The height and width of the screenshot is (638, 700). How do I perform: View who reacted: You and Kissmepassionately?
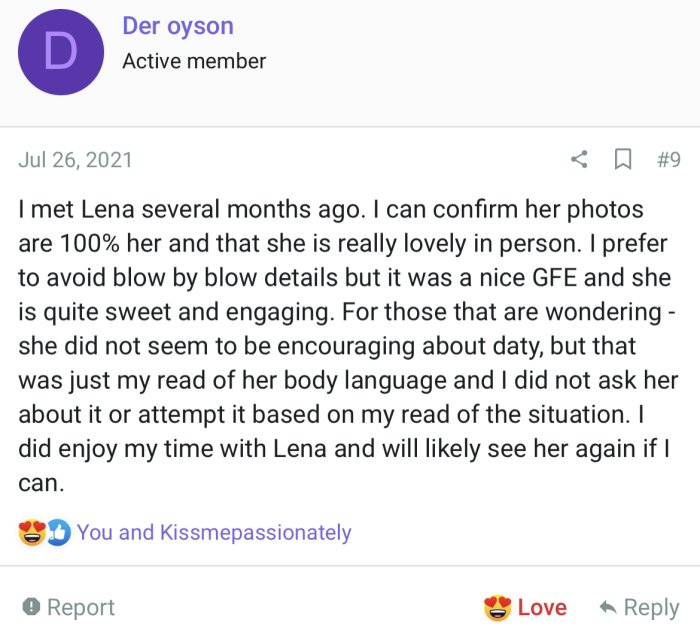point(213,533)
